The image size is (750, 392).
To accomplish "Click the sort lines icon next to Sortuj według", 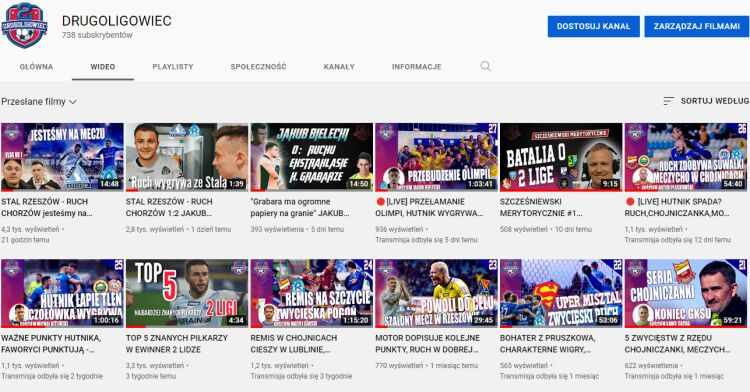I will point(668,101).
